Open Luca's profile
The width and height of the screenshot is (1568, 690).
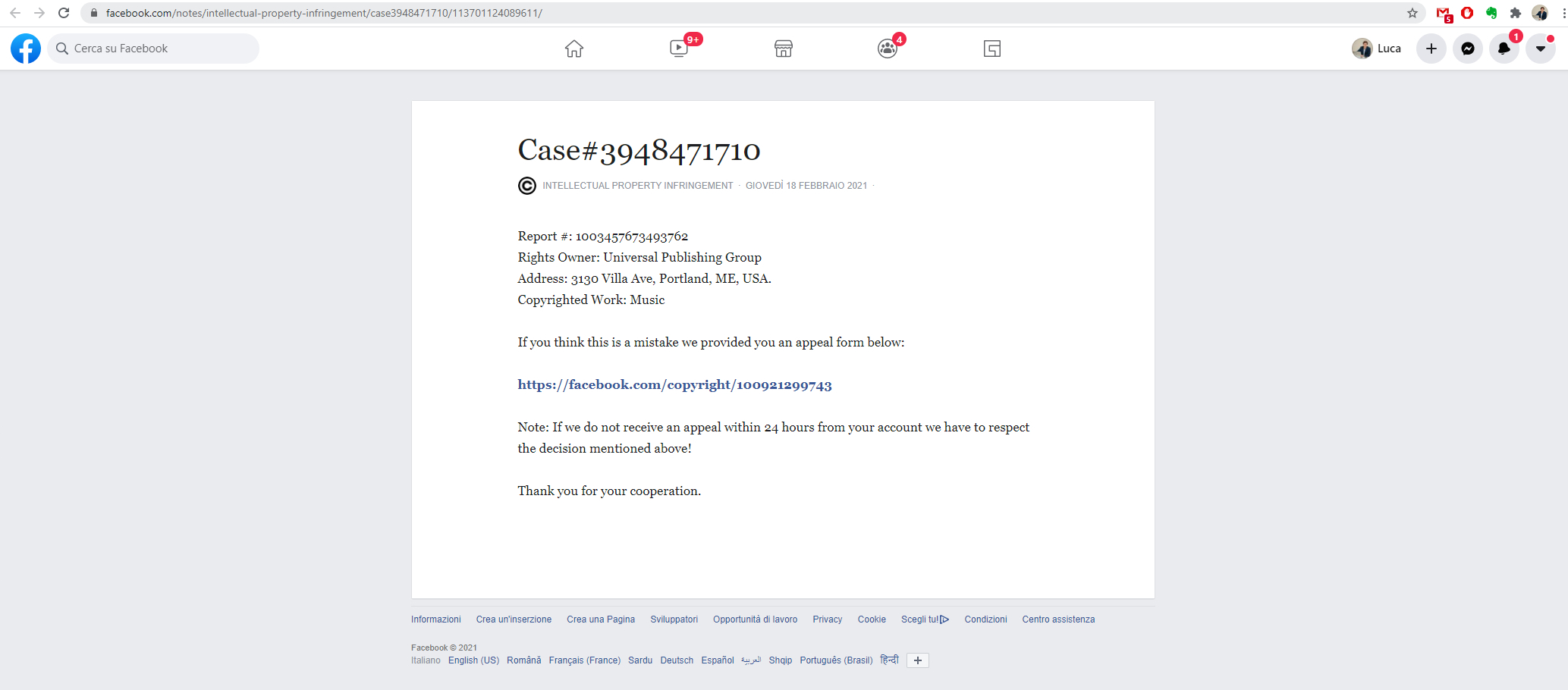point(1377,49)
